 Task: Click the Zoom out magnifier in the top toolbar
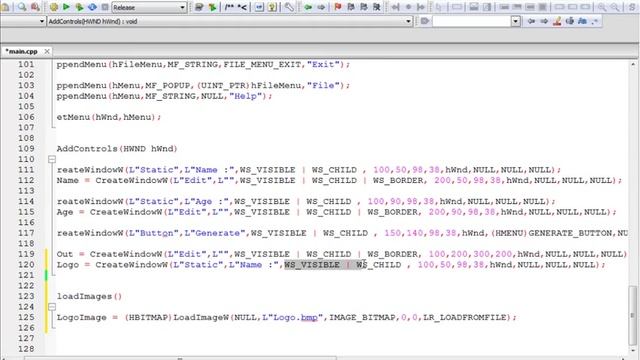pos(615,7)
